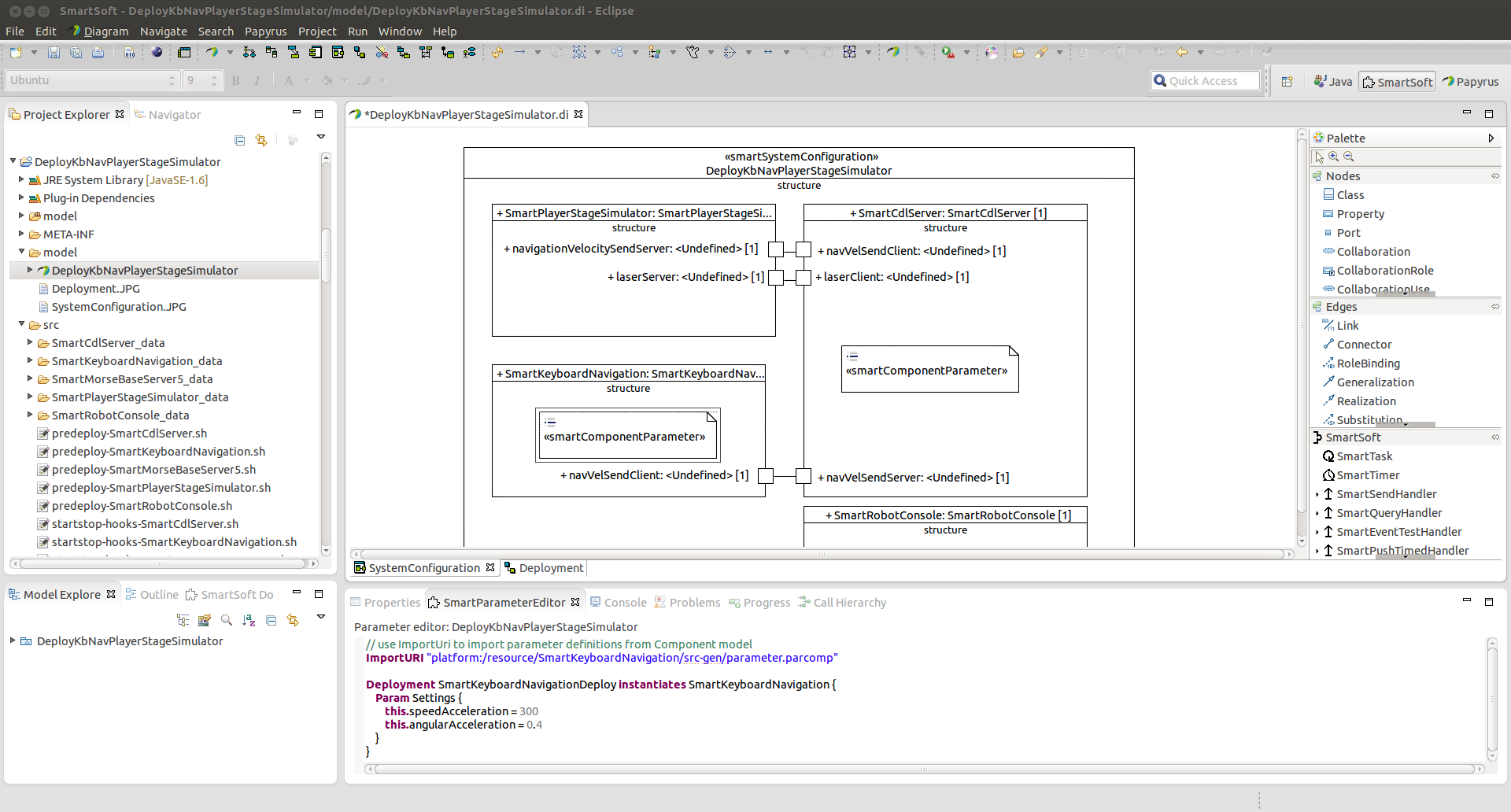Toggle pin on Edges palette drawer

(1495, 307)
